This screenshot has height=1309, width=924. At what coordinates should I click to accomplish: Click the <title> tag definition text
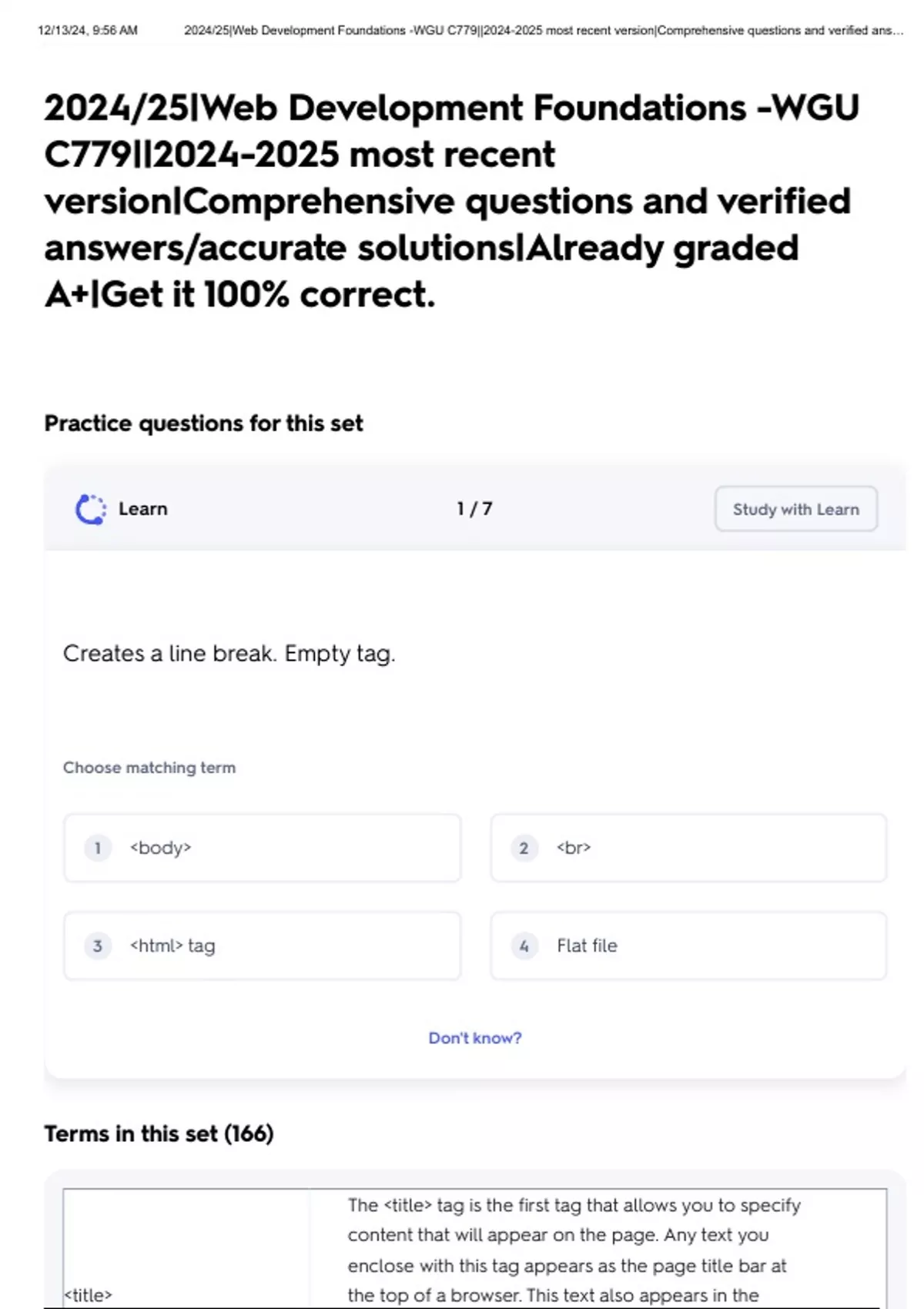point(574,1250)
